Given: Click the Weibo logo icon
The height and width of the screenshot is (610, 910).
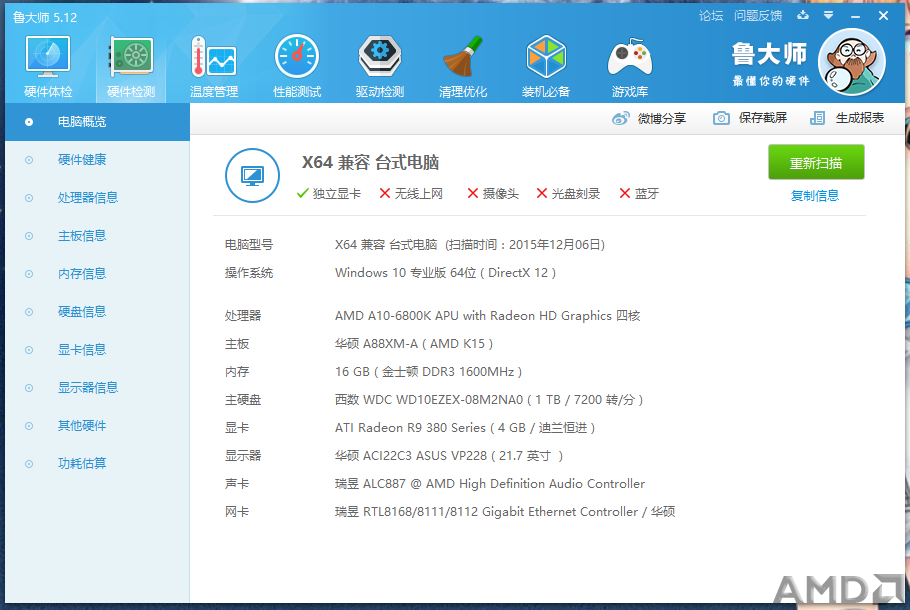Looking at the screenshot, I should pyautogui.click(x=620, y=118).
